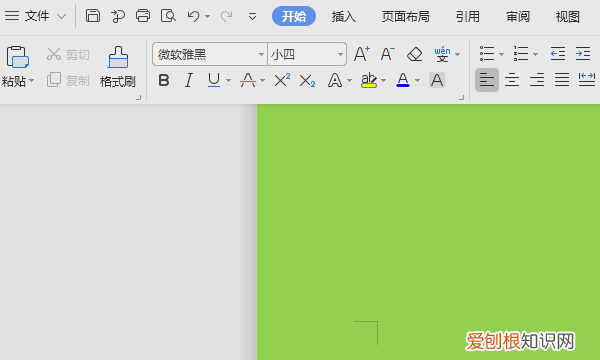Expand the numbered list style dropdown
Image resolution: width=600 pixels, height=360 pixels.
click(535, 54)
